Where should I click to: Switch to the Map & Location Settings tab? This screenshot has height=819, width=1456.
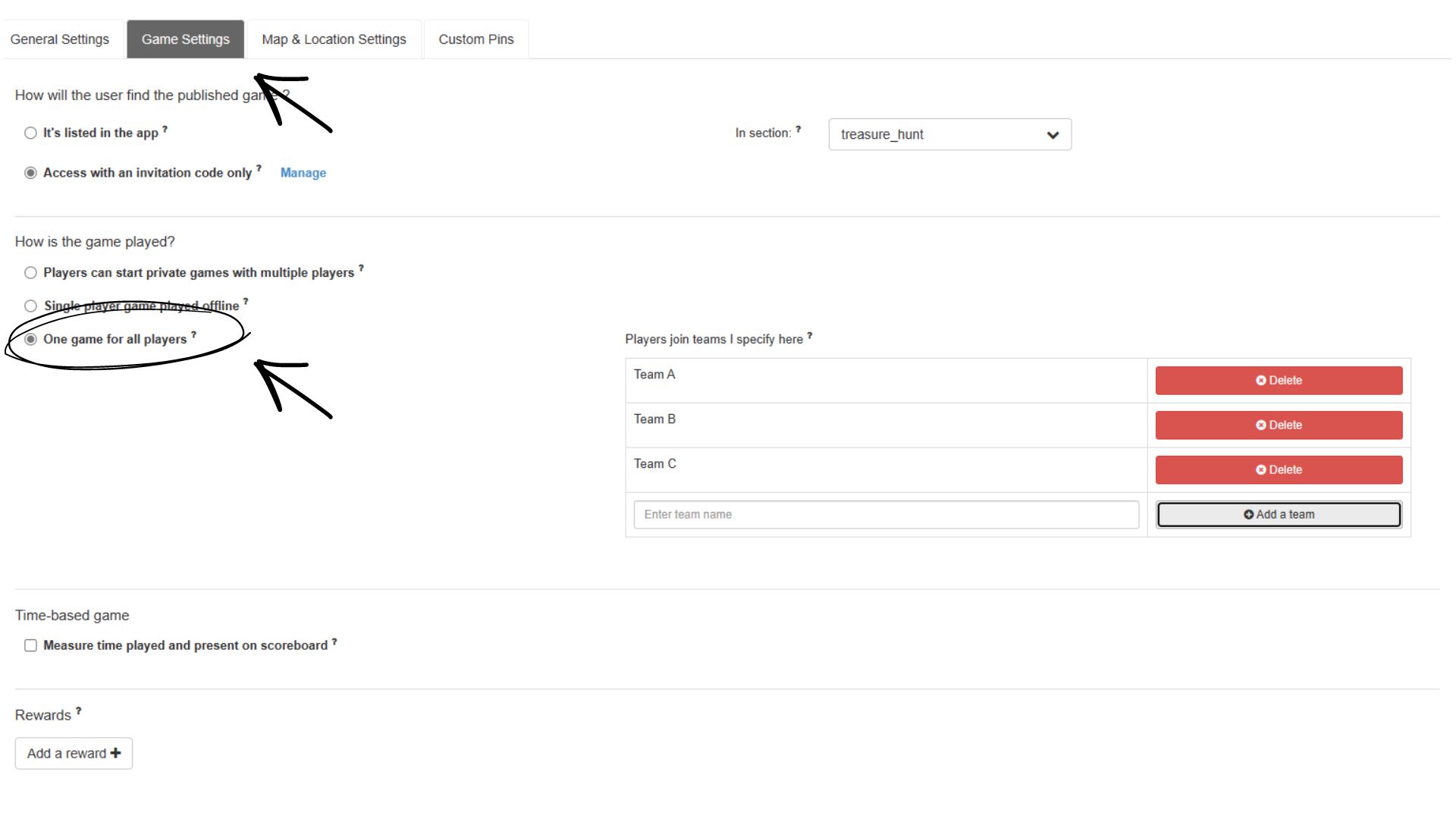334,39
